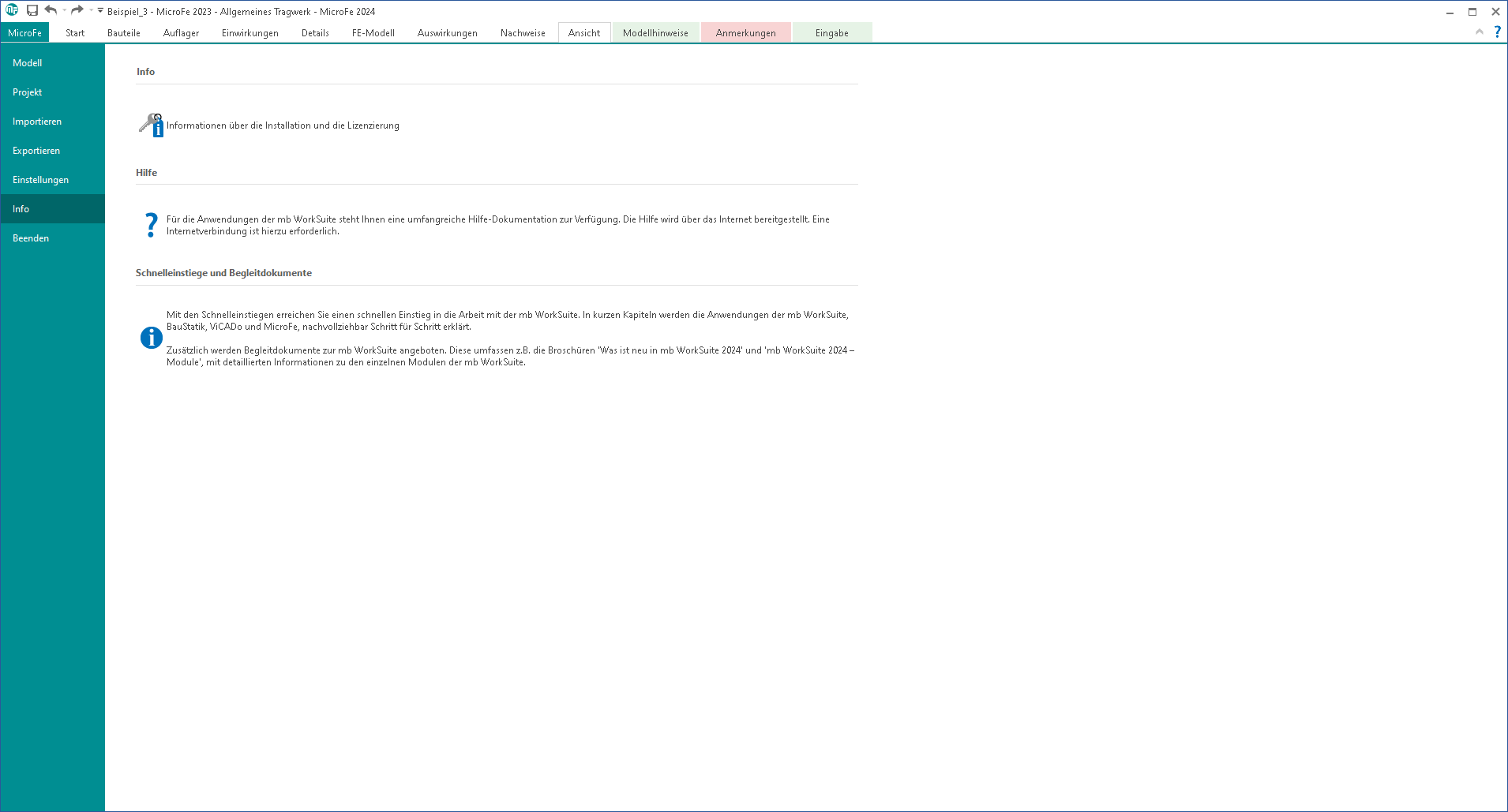Open Einstellungen in the left menu
1508x812 pixels.
coord(40,180)
